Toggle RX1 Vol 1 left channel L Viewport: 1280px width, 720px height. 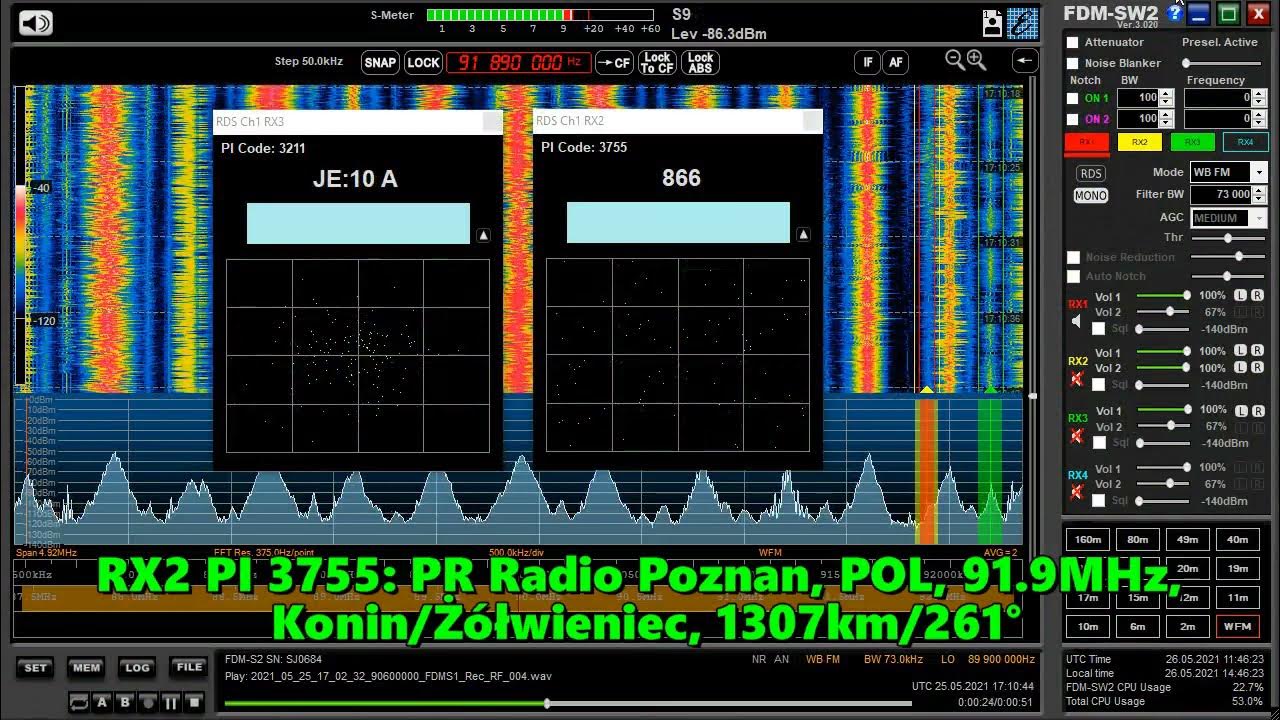click(x=1240, y=296)
